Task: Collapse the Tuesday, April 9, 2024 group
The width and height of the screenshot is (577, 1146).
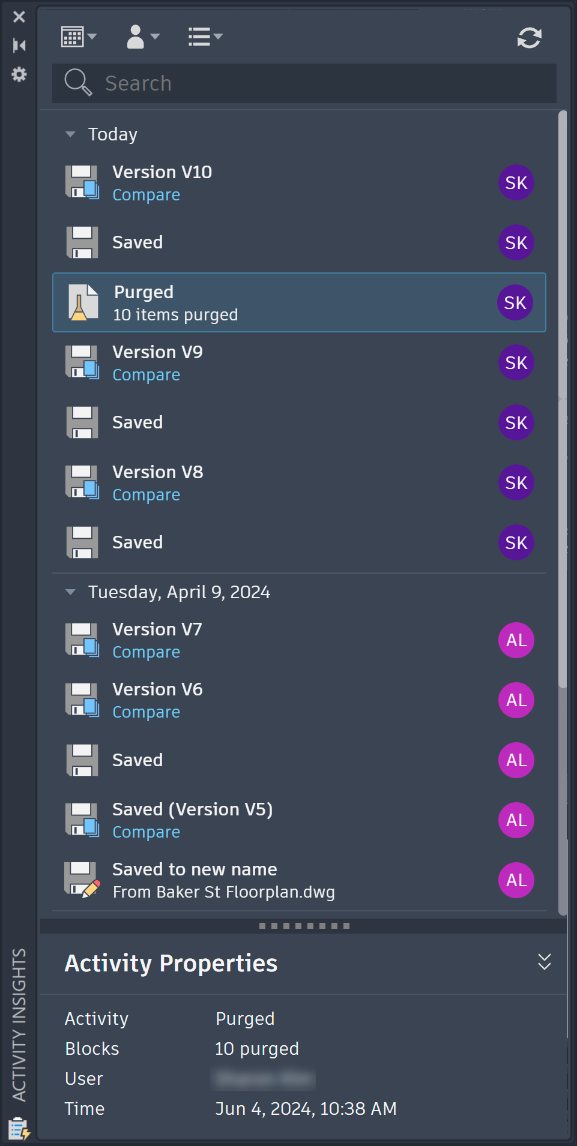Action: click(x=70, y=592)
